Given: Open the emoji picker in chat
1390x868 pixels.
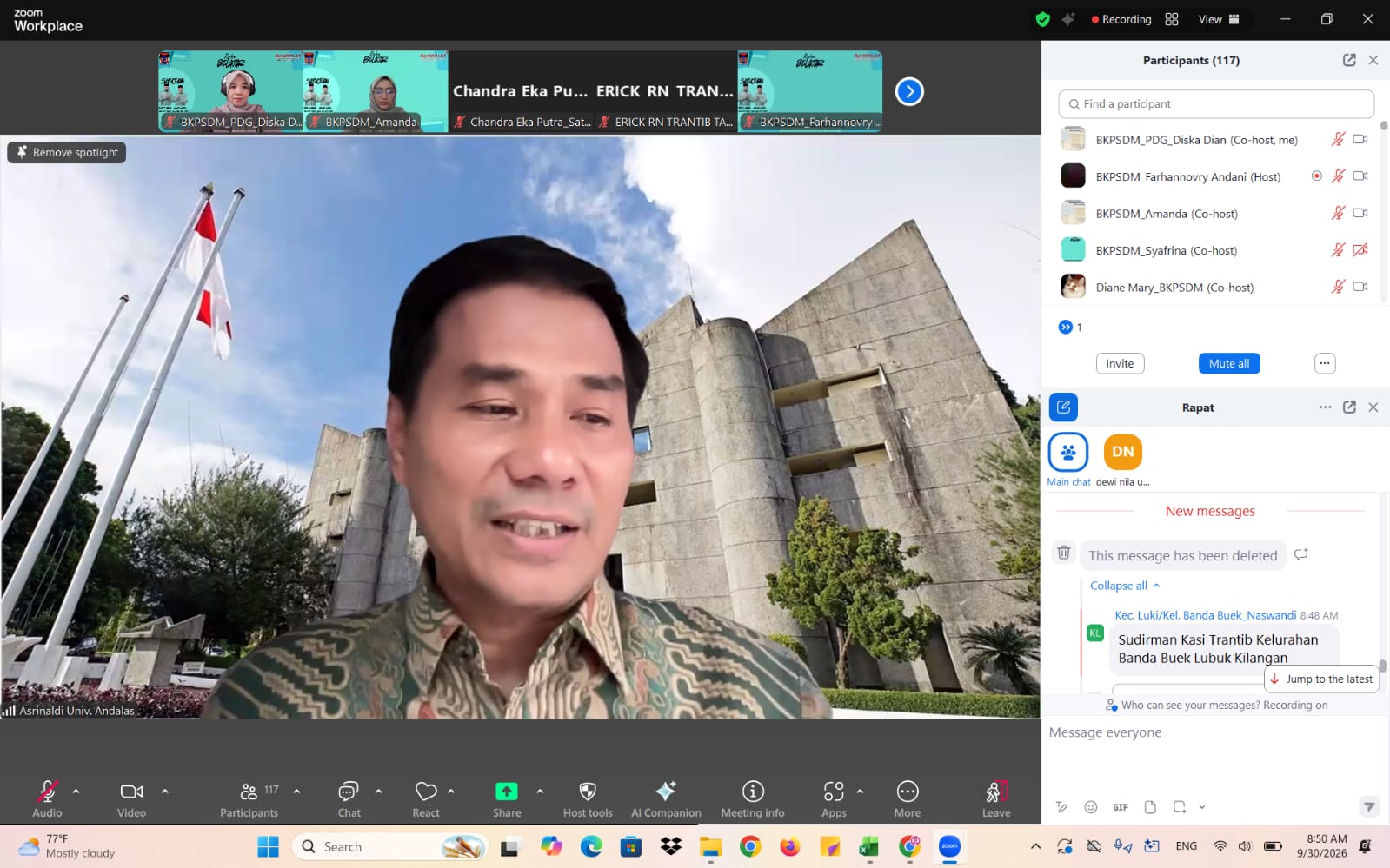Looking at the screenshot, I should (1091, 807).
